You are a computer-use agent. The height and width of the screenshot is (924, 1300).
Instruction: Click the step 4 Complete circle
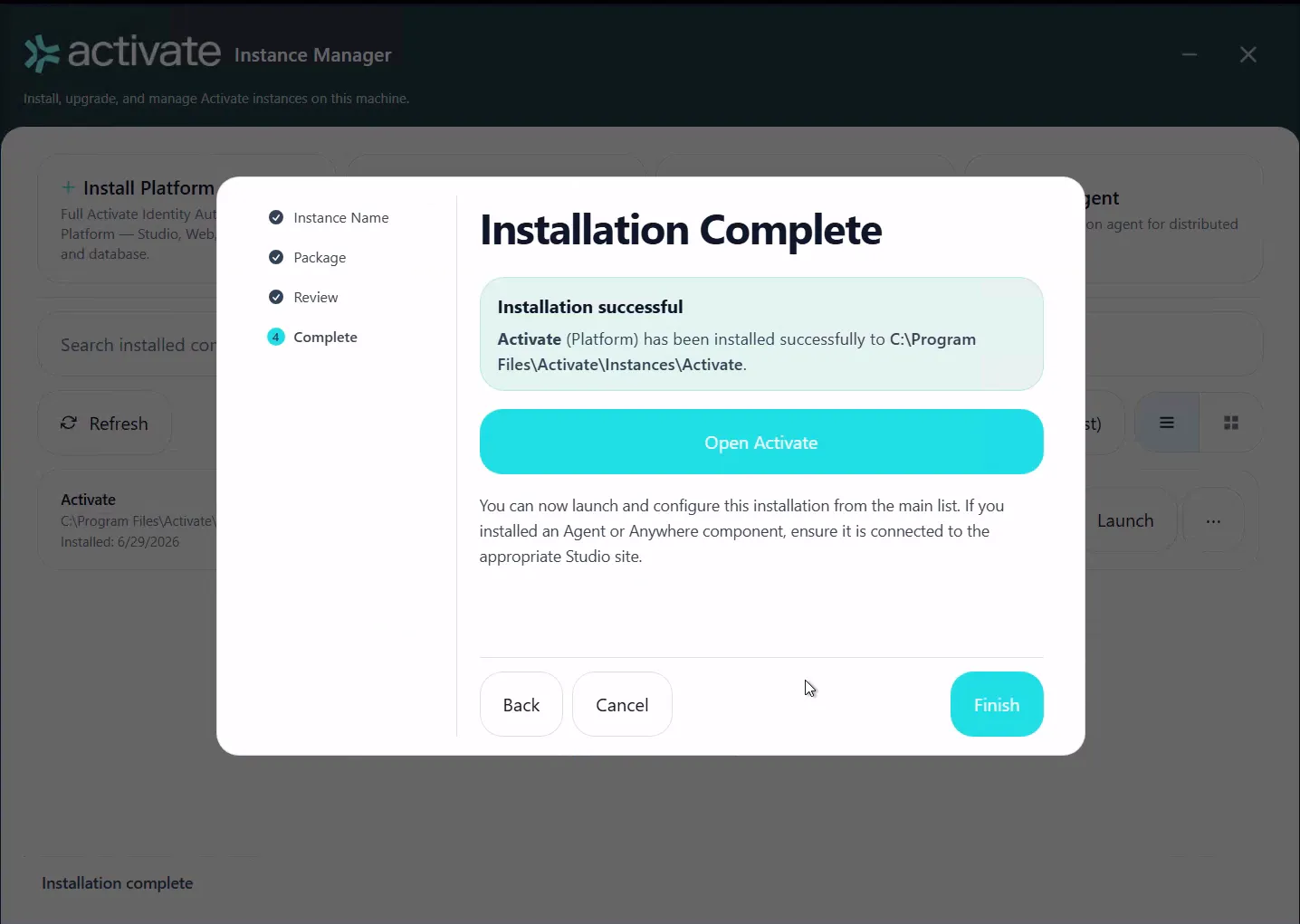276,337
